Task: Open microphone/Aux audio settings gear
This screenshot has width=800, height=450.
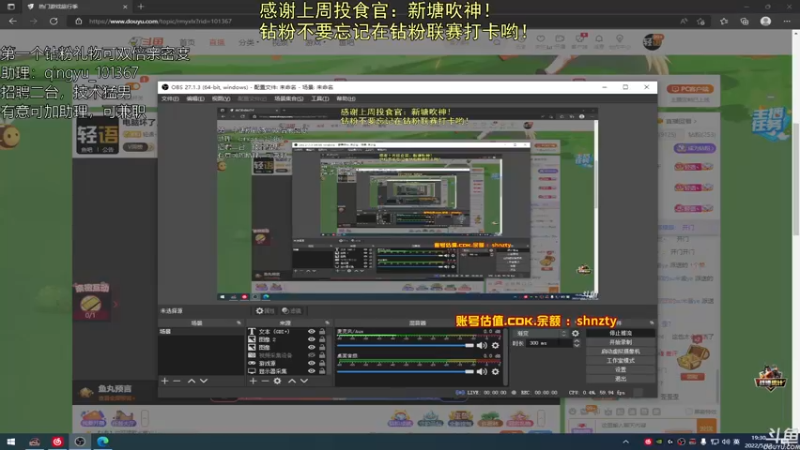Action: [x=495, y=345]
